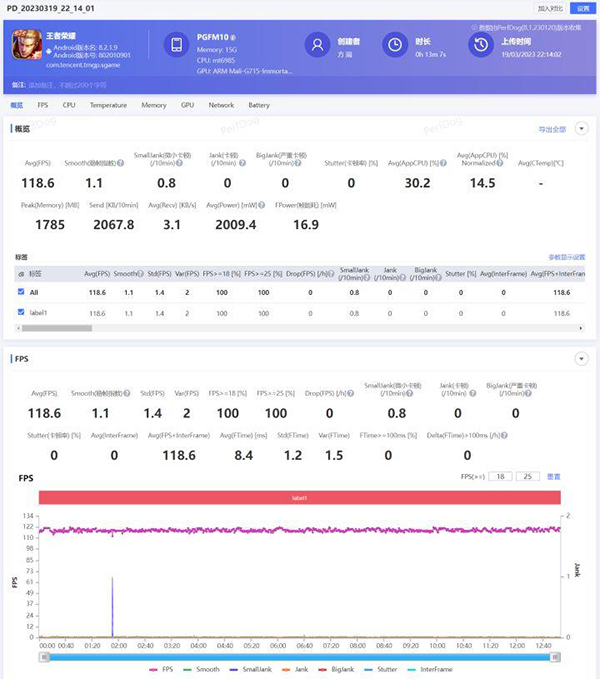The width and height of the screenshot is (600, 679).
Task: Toggle the InterFrame legend series
Action: [434, 669]
